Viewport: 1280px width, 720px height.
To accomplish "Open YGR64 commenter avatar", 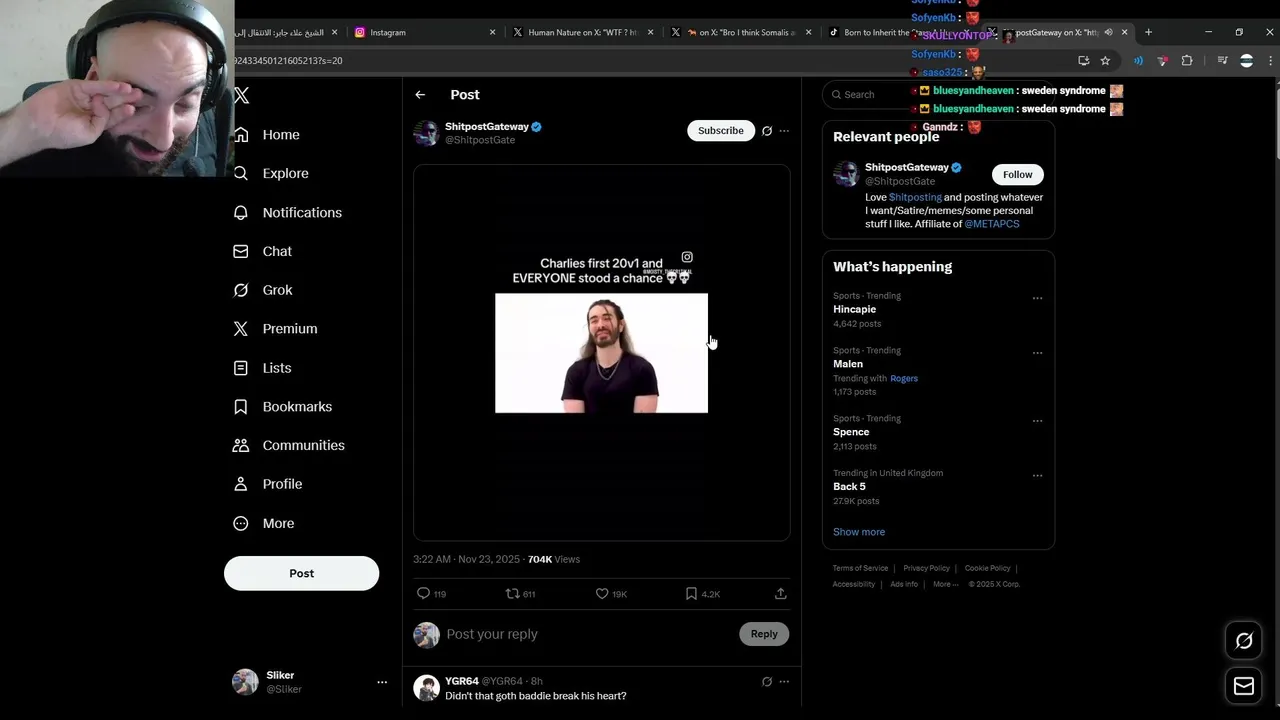I will pyautogui.click(x=427, y=688).
